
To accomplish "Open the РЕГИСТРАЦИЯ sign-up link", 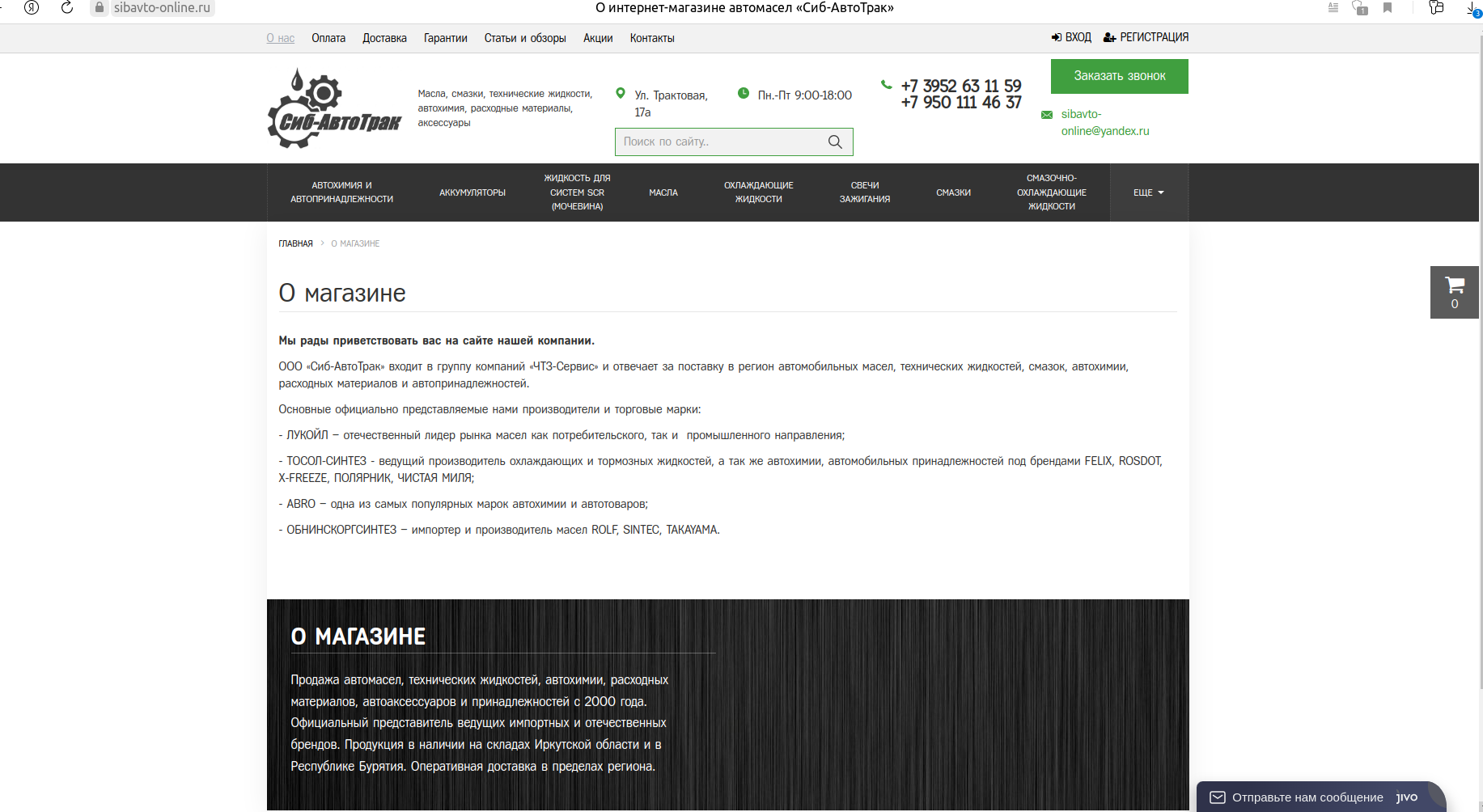I will (x=1155, y=37).
